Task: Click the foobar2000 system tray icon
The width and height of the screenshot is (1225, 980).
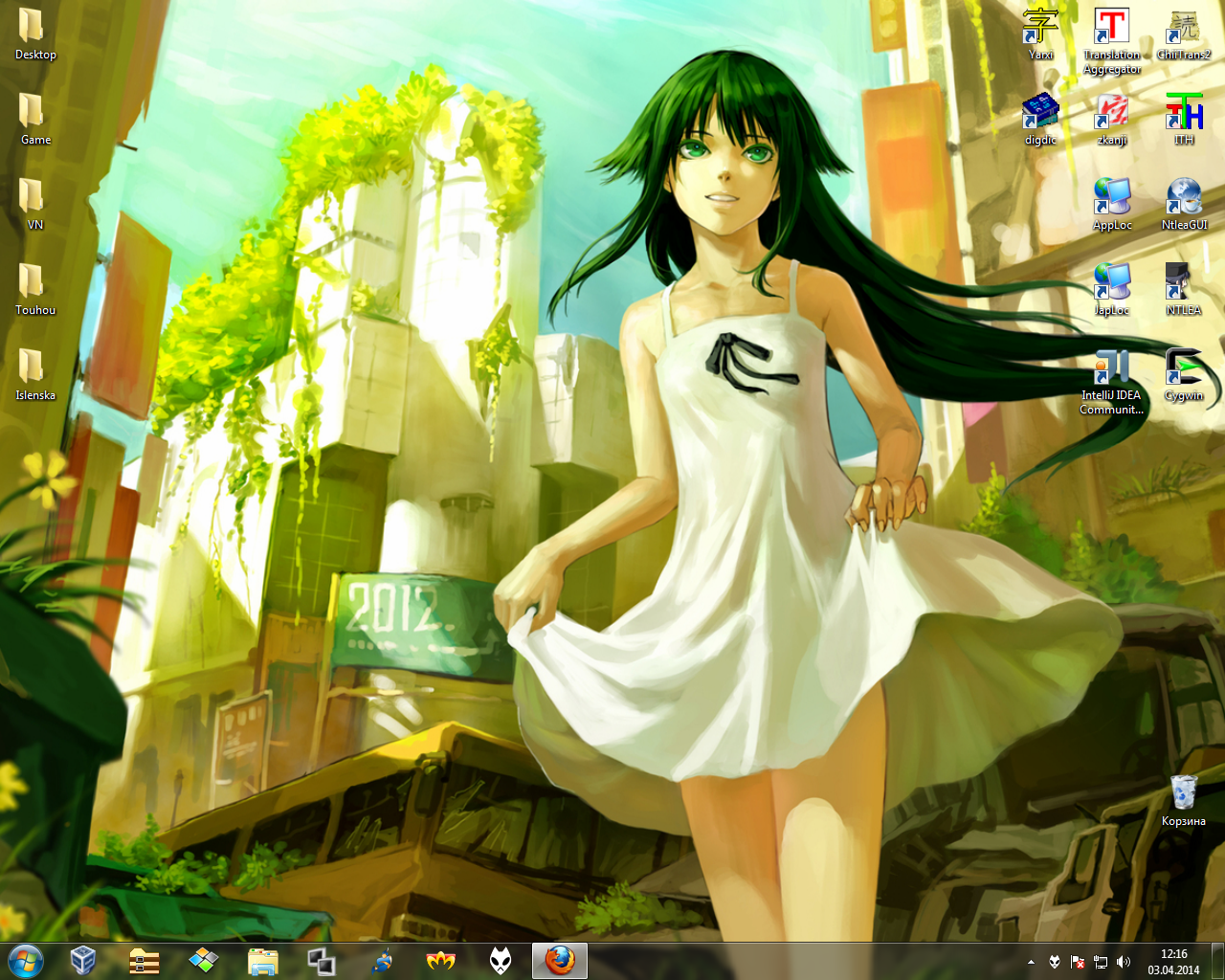Action: (x=1054, y=962)
